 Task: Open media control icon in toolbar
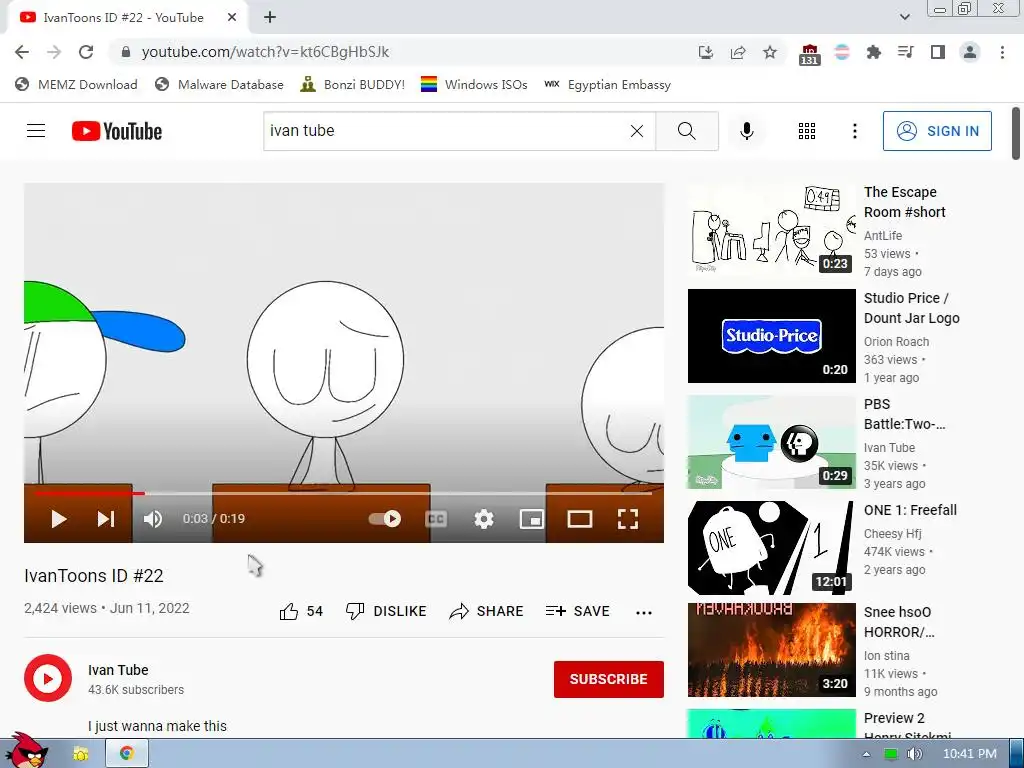click(905, 52)
